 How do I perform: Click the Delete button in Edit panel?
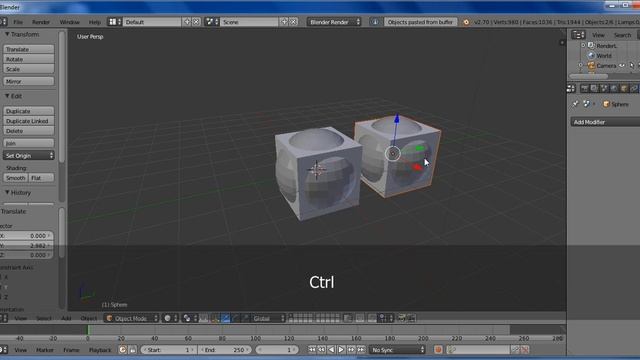(29, 131)
